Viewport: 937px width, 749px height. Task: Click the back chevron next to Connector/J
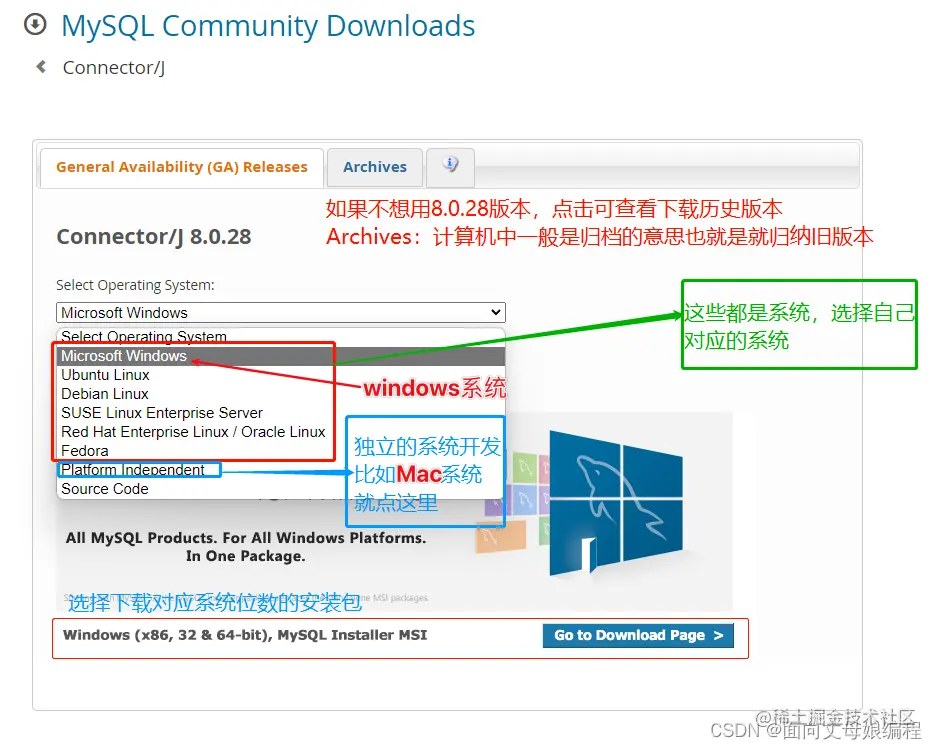(x=41, y=66)
